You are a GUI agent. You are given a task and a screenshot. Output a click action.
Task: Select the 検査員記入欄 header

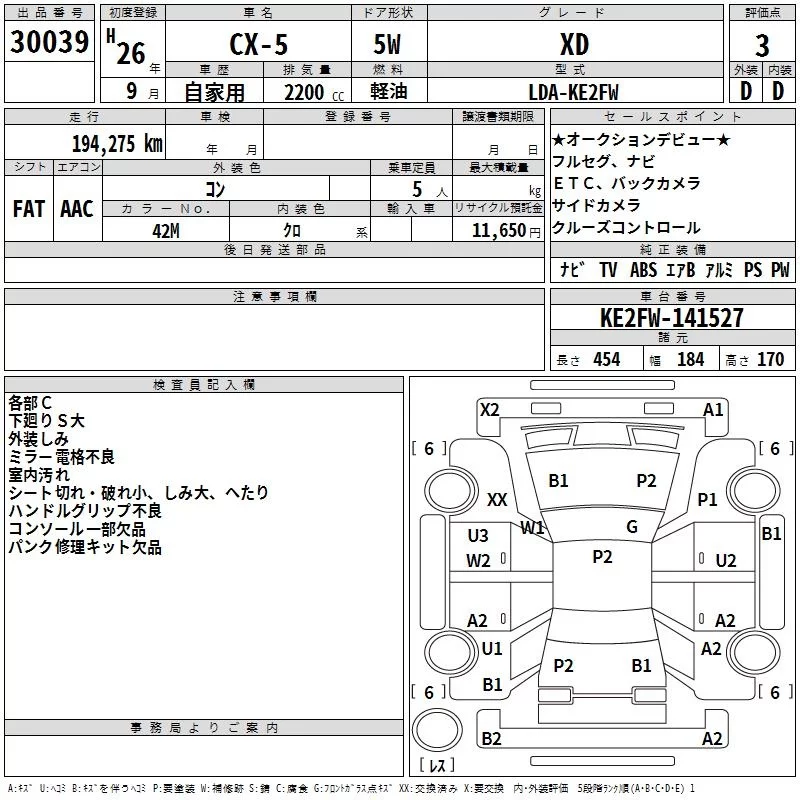tap(204, 385)
